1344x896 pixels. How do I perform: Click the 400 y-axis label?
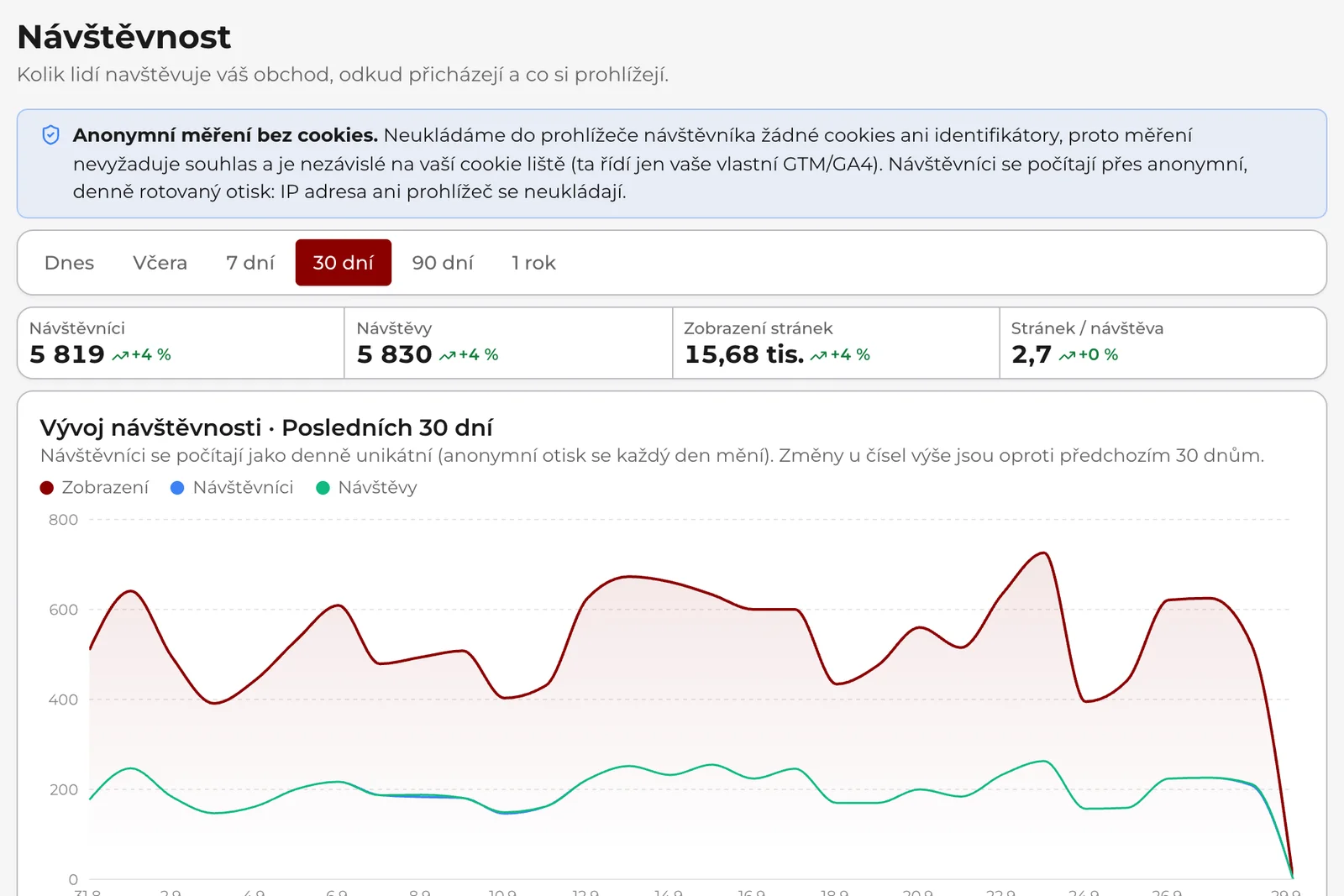point(63,700)
